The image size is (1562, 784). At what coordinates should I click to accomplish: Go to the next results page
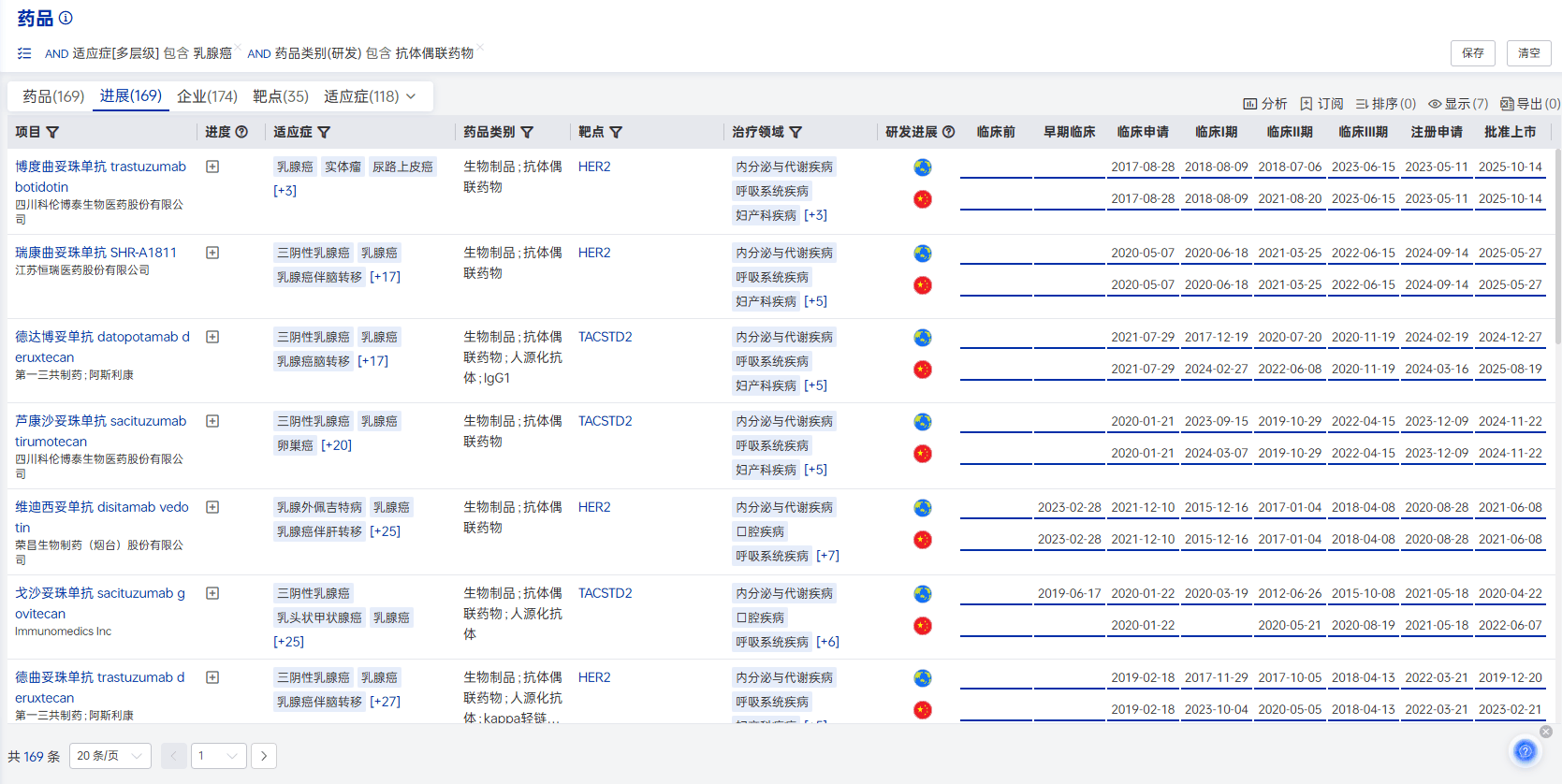pos(264,756)
